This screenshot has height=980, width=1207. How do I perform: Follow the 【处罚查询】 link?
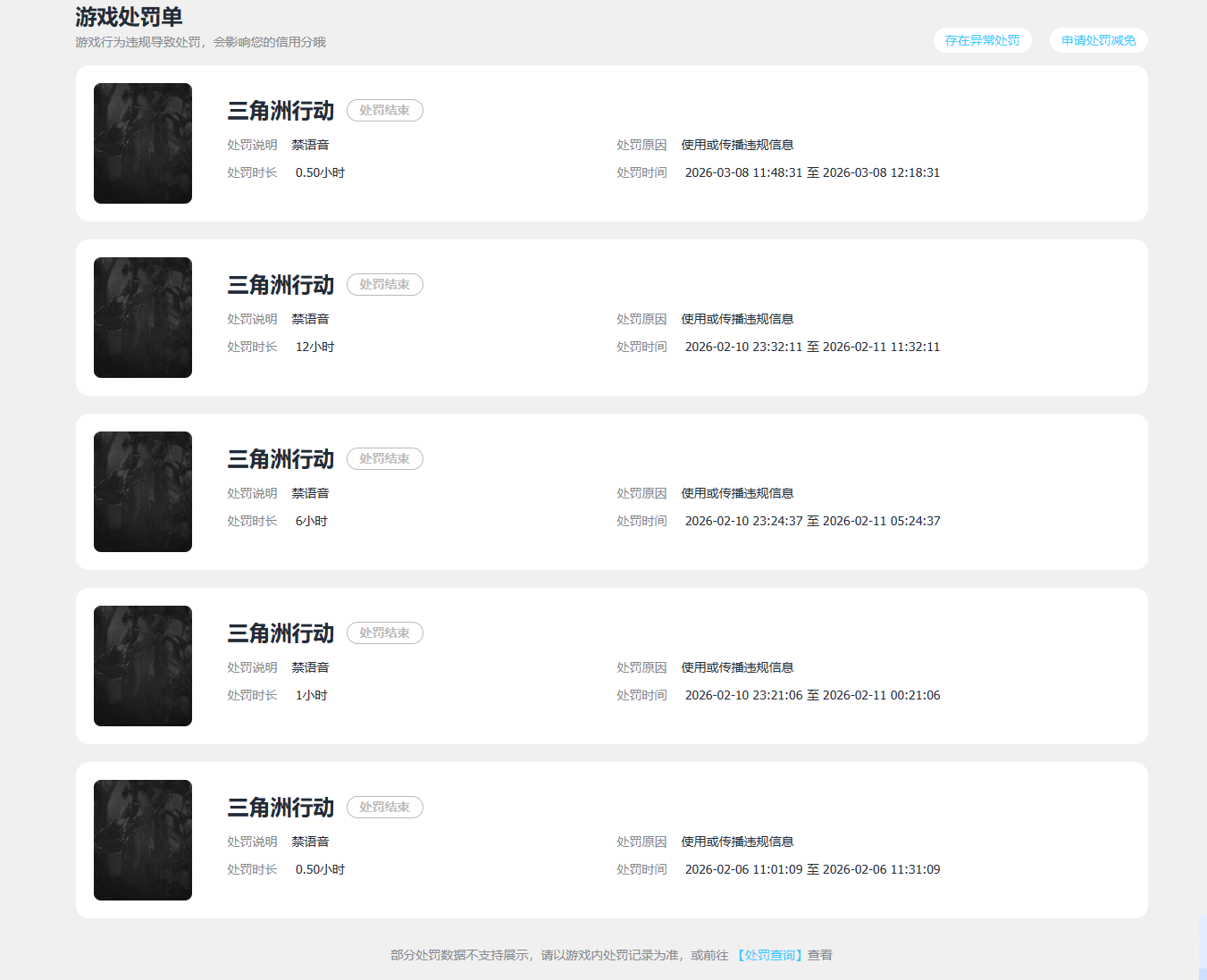769,955
